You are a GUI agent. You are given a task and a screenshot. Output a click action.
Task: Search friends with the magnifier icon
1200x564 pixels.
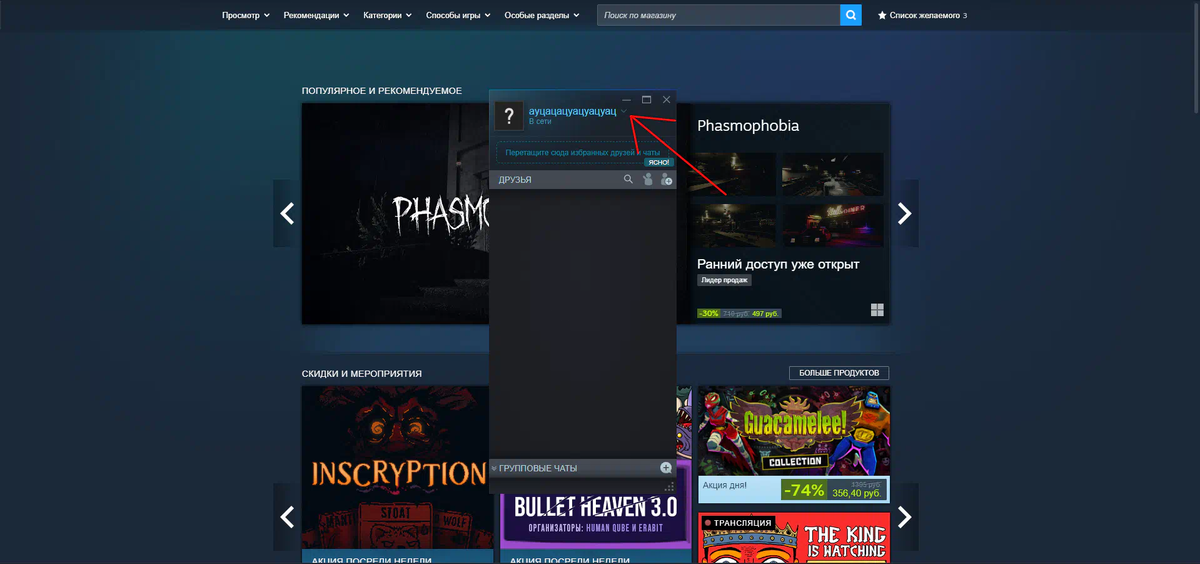pyautogui.click(x=628, y=179)
